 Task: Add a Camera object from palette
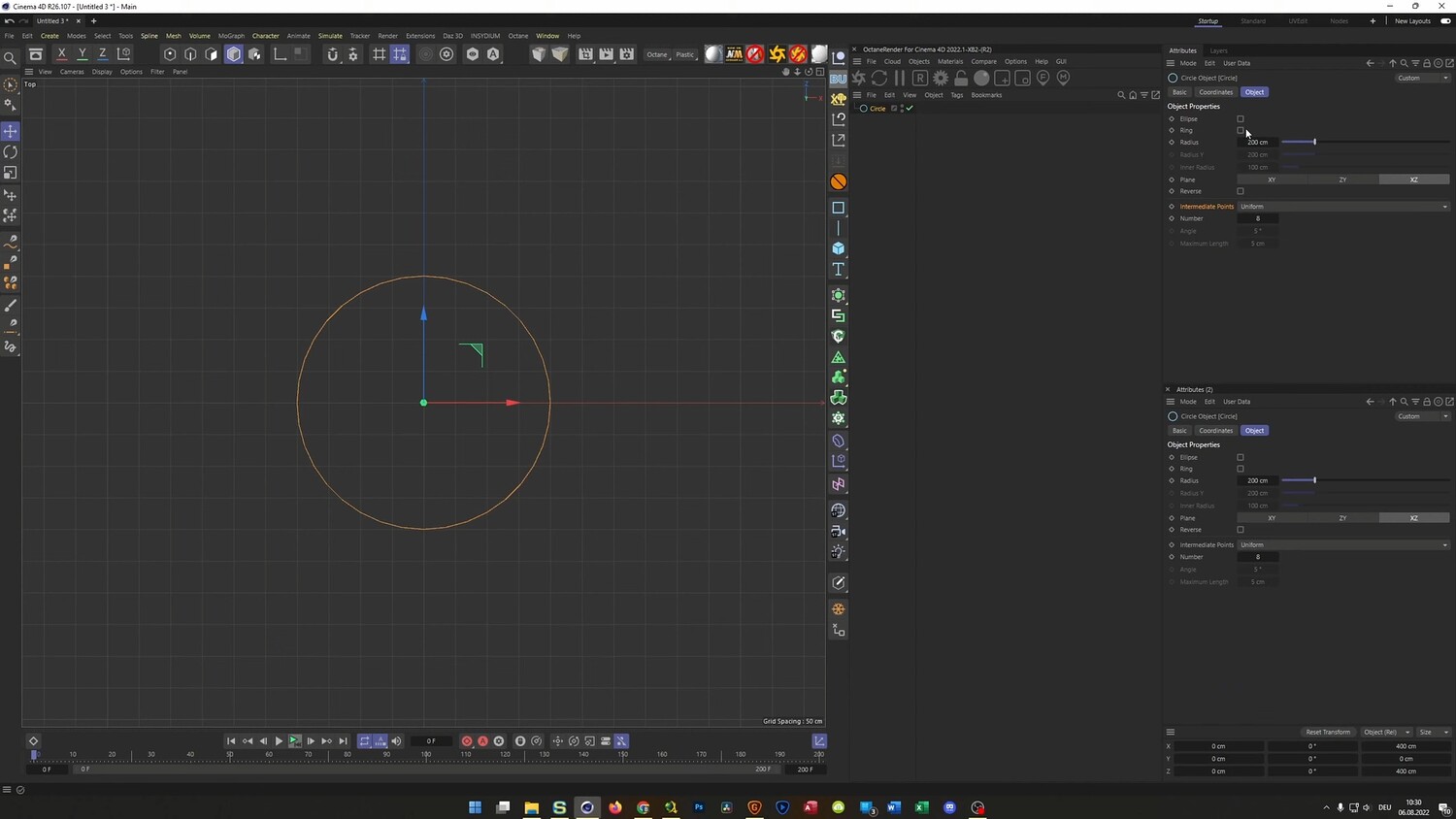click(839, 532)
